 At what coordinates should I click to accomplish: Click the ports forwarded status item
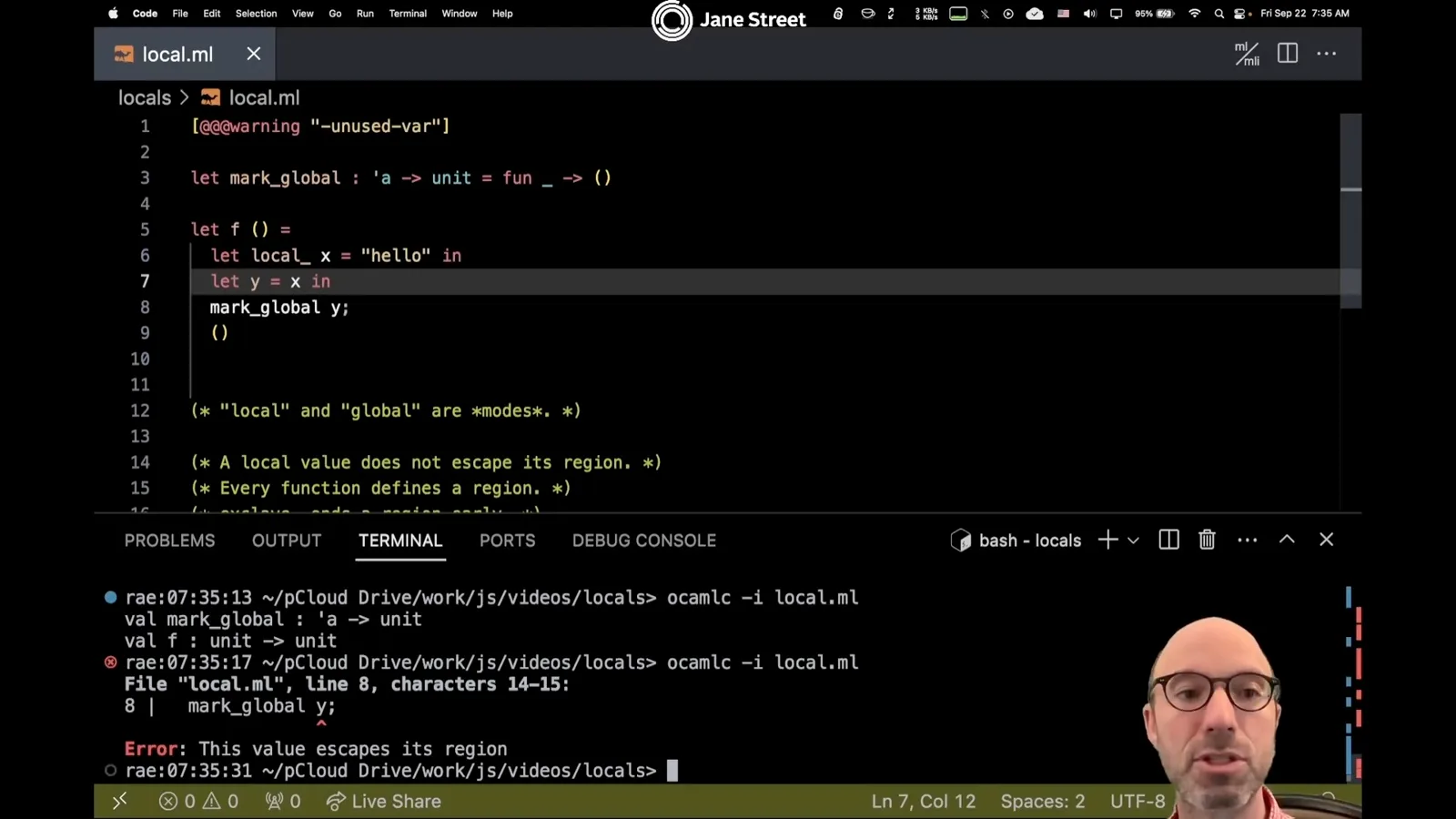point(282,801)
